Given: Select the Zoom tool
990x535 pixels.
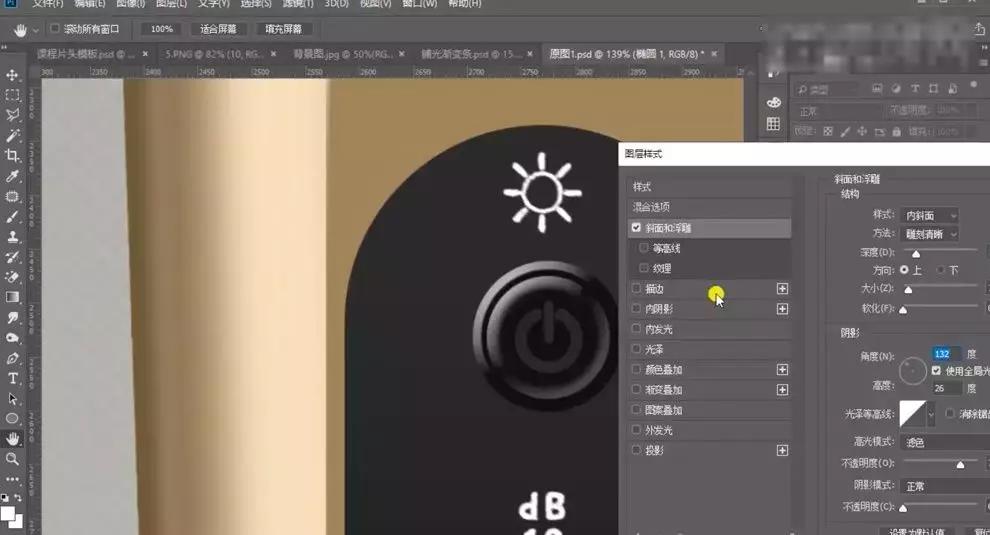Looking at the screenshot, I should 12,459.
